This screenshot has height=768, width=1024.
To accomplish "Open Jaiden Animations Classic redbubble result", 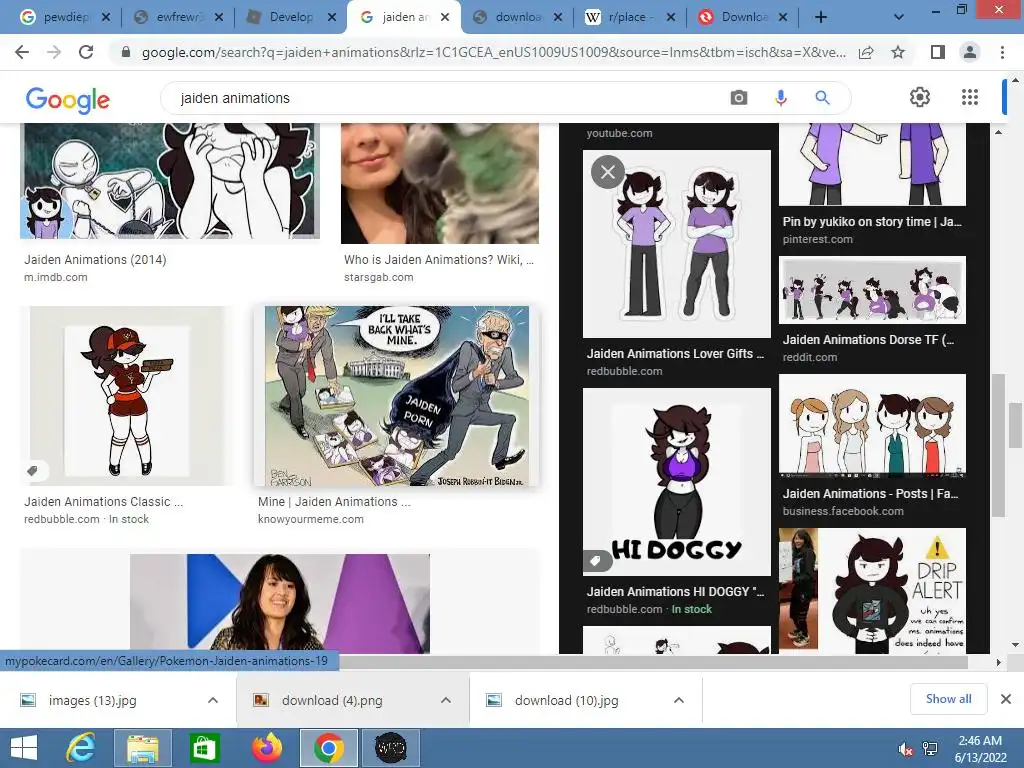I will coord(103,502).
